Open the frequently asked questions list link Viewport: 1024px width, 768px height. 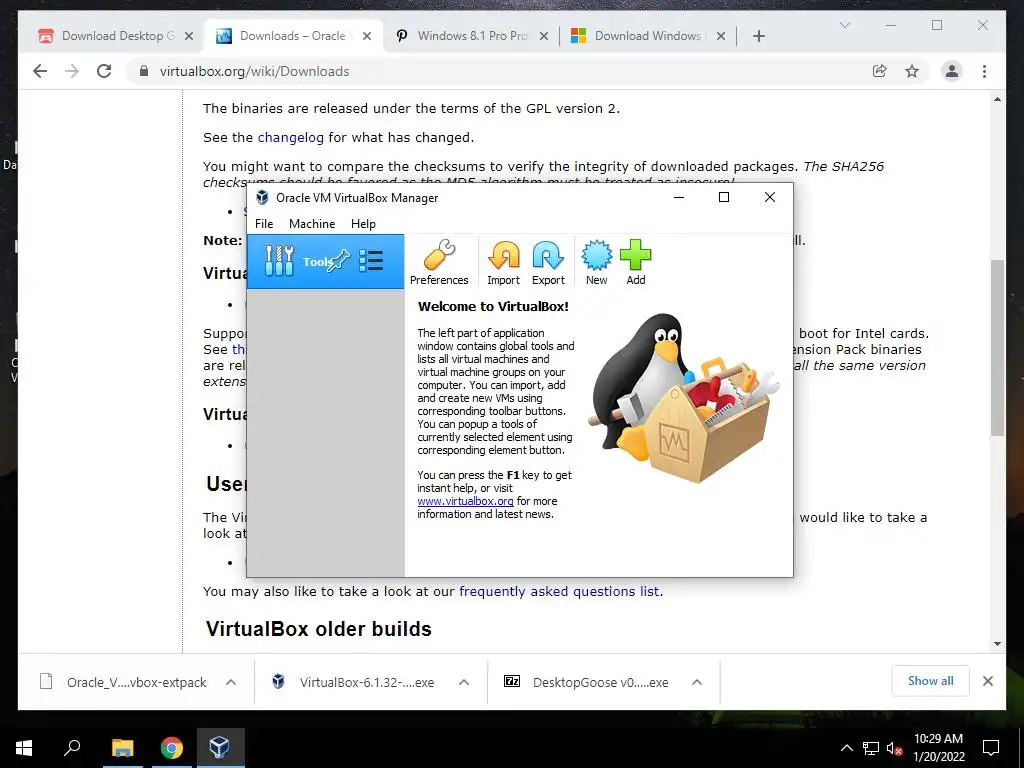point(559,591)
